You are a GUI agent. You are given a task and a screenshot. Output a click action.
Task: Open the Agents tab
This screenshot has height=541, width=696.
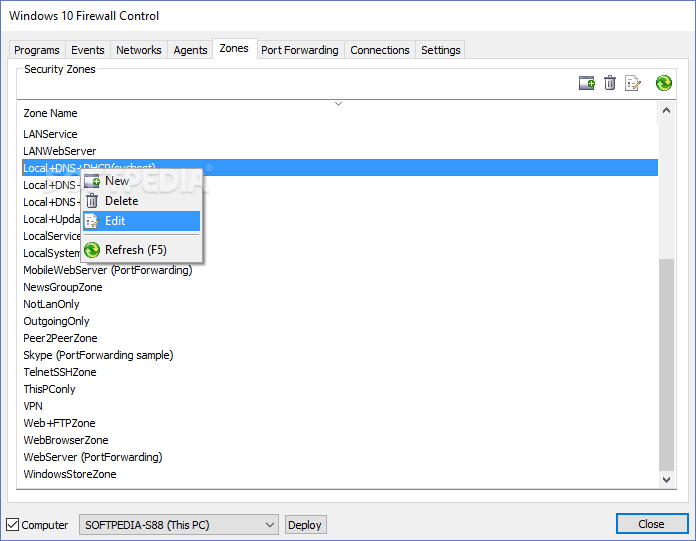pyautogui.click(x=190, y=50)
